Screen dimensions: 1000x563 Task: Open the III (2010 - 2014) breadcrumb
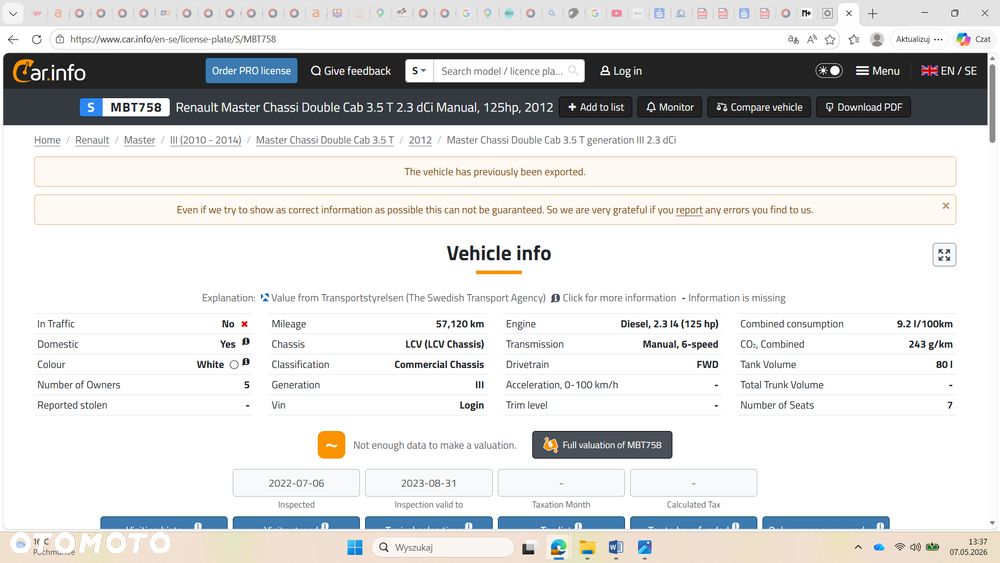[205, 140]
